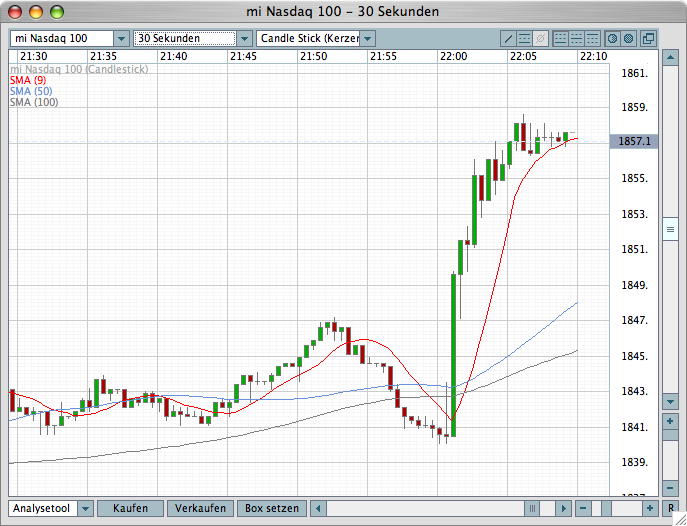Select the trend line drawing tool

508,39
